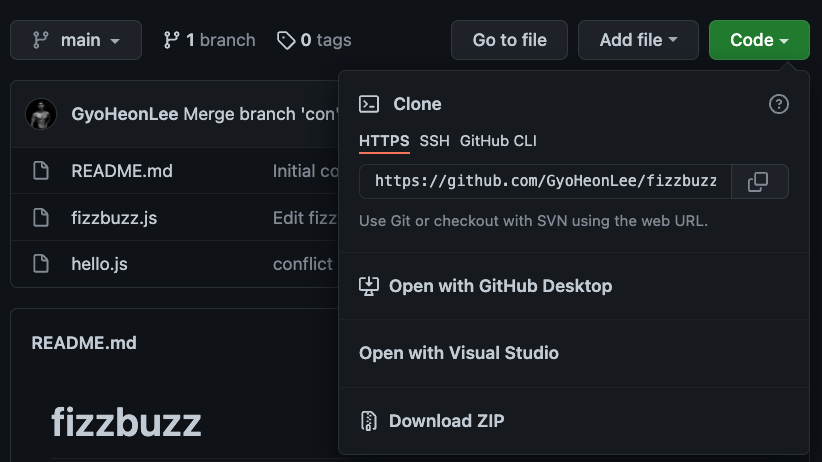Click the 'Use Git or checkout with SVN' hint
822x462 pixels.
(534, 221)
